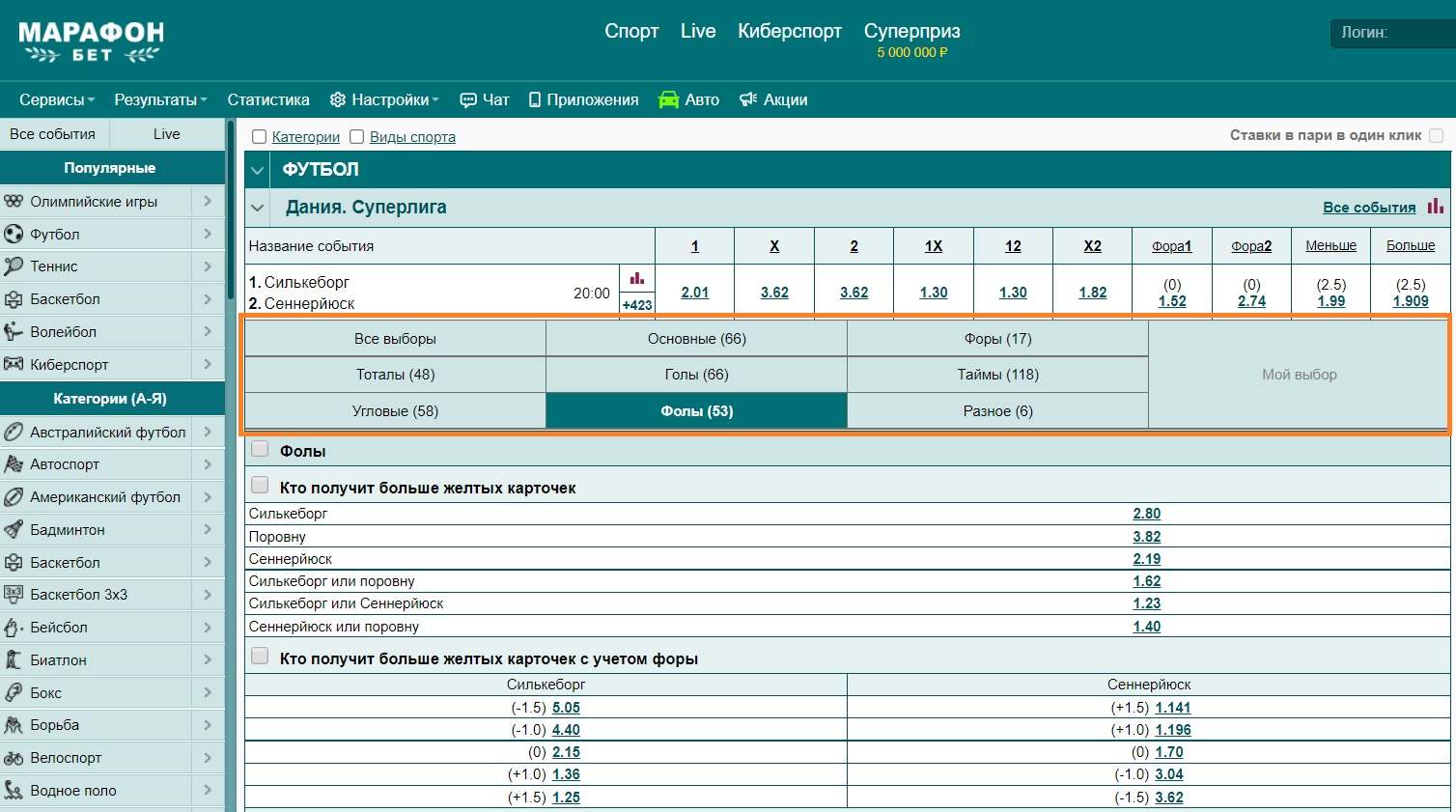Screen dimensions: 1456x812
Task: Check the желтых карточек с учетом форы checkbox
Action: tap(260, 657)
